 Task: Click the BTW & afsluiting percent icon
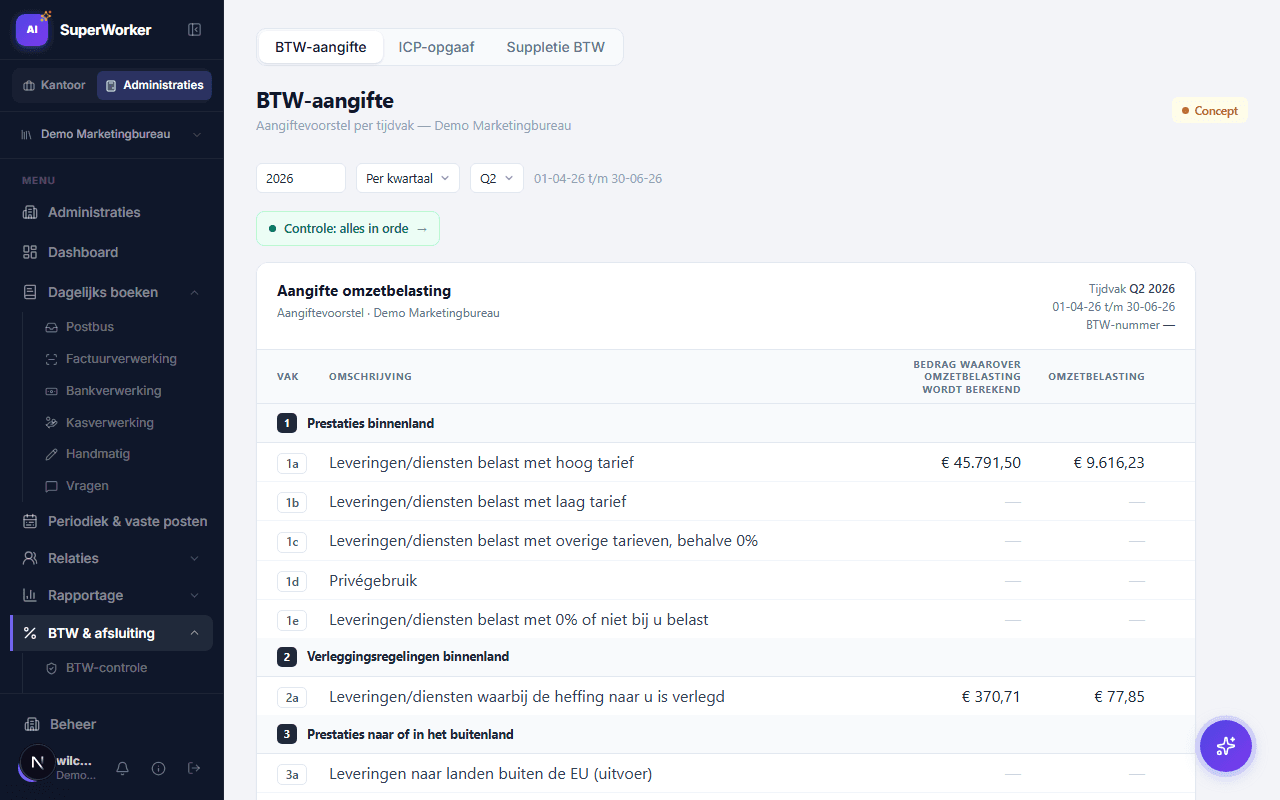tap(30, 633)
